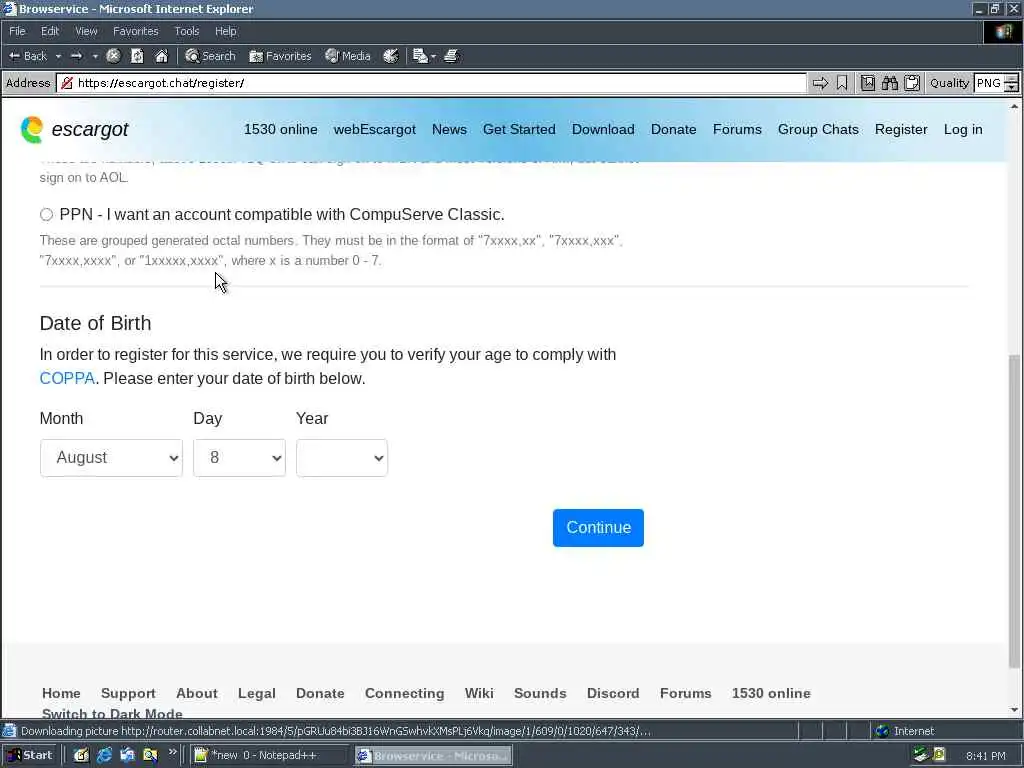Image resolution: width=1024 pixels, height=768 pixels.
Task: Open the Log in nav link
Action: click(963, 129)
